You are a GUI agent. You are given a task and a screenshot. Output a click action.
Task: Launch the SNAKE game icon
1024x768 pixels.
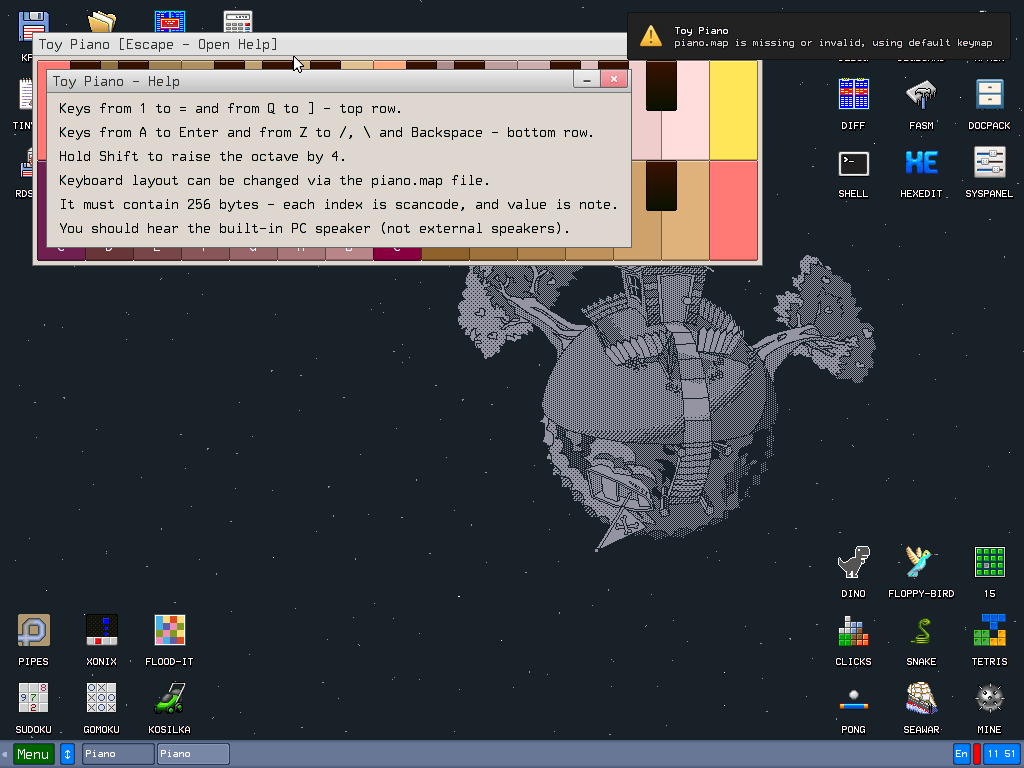coord(921,631)
